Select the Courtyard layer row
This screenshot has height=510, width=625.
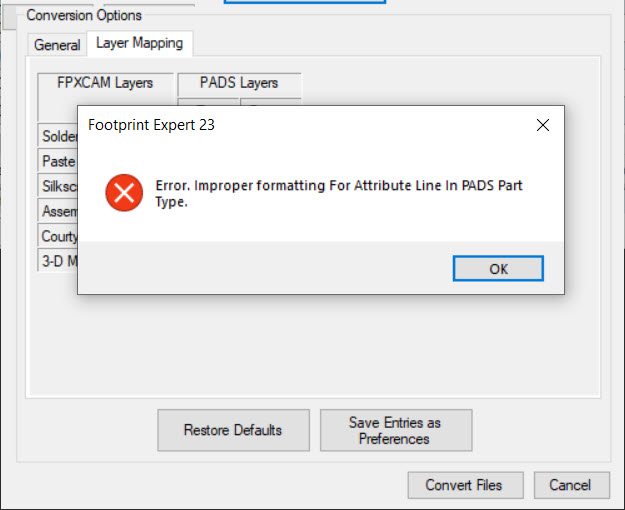pos(58,236)
